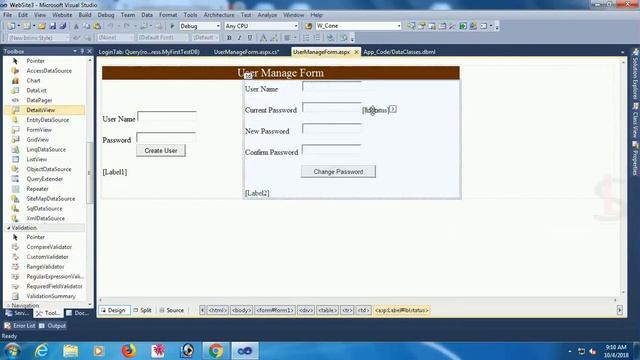Open the Format menu
Screen dimensions: 640x360
pos(168,15)
